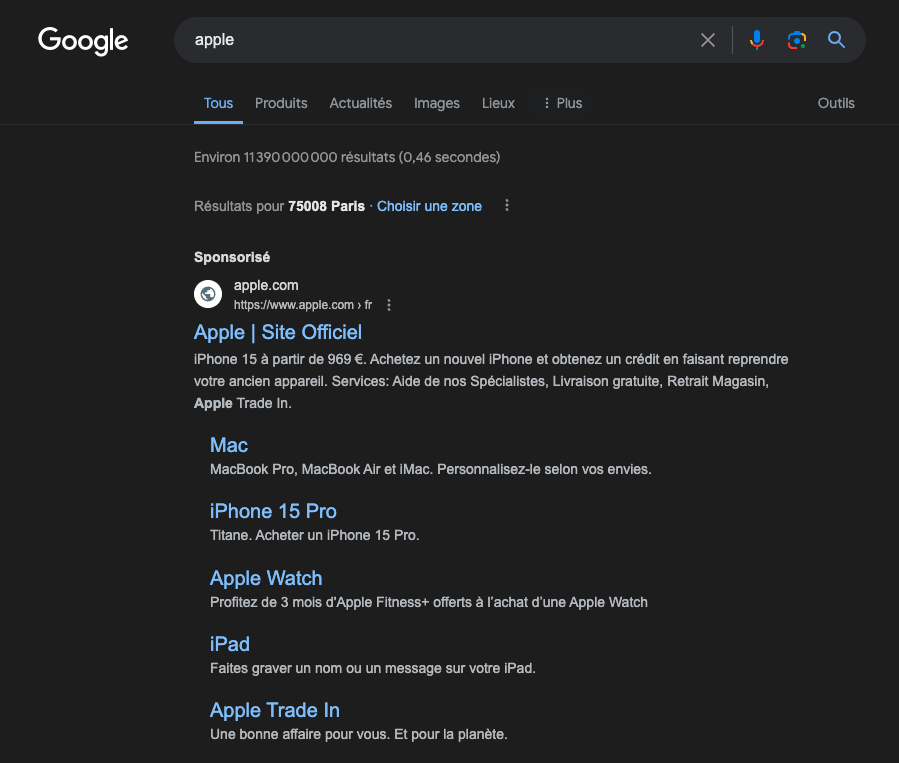This screenshot has height=763, width=899.
Task: Open three-dot options beside apple.com URL
Action: point(389,305)
